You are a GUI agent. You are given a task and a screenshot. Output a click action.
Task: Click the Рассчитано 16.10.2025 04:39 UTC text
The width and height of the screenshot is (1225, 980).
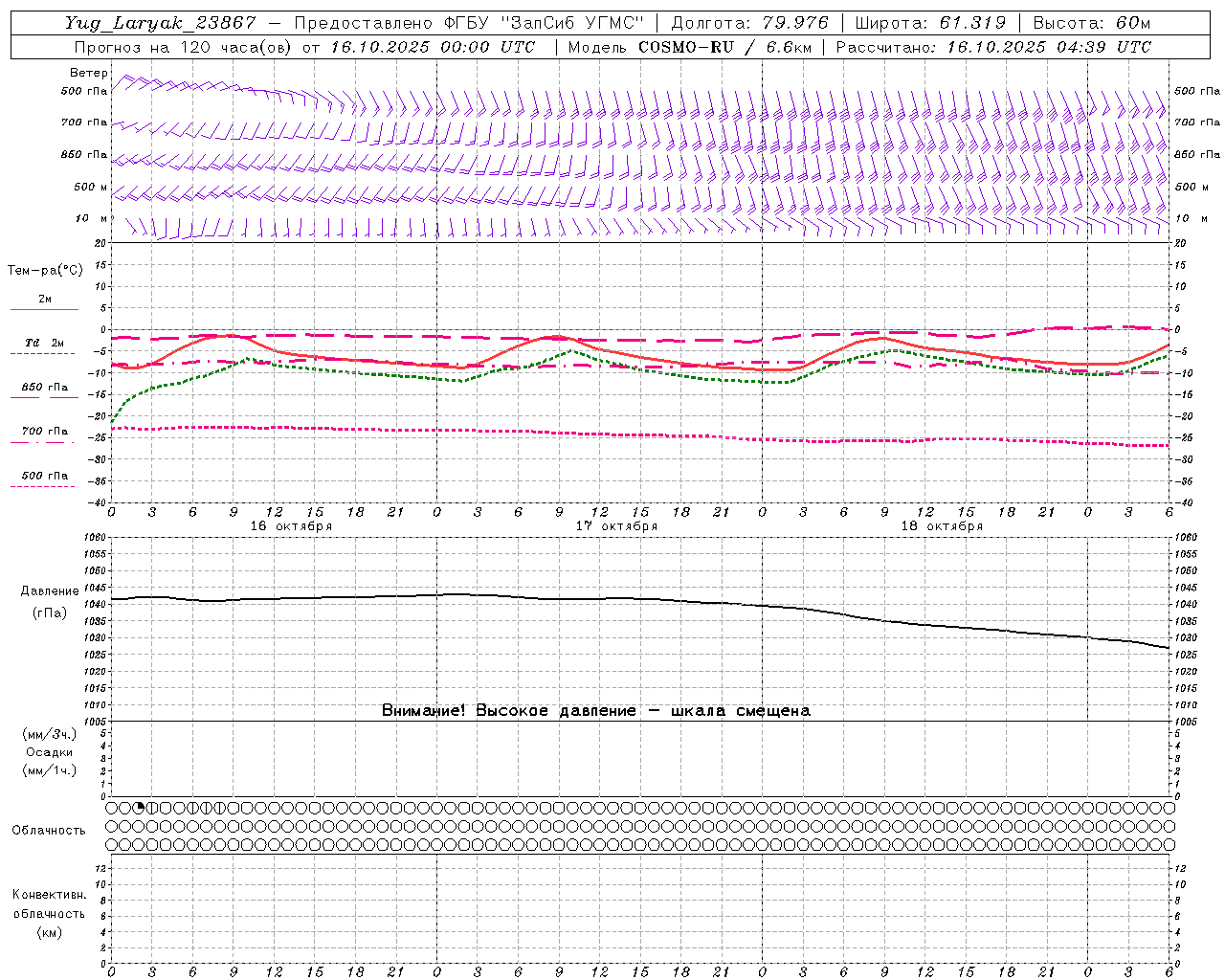(993, 47)
